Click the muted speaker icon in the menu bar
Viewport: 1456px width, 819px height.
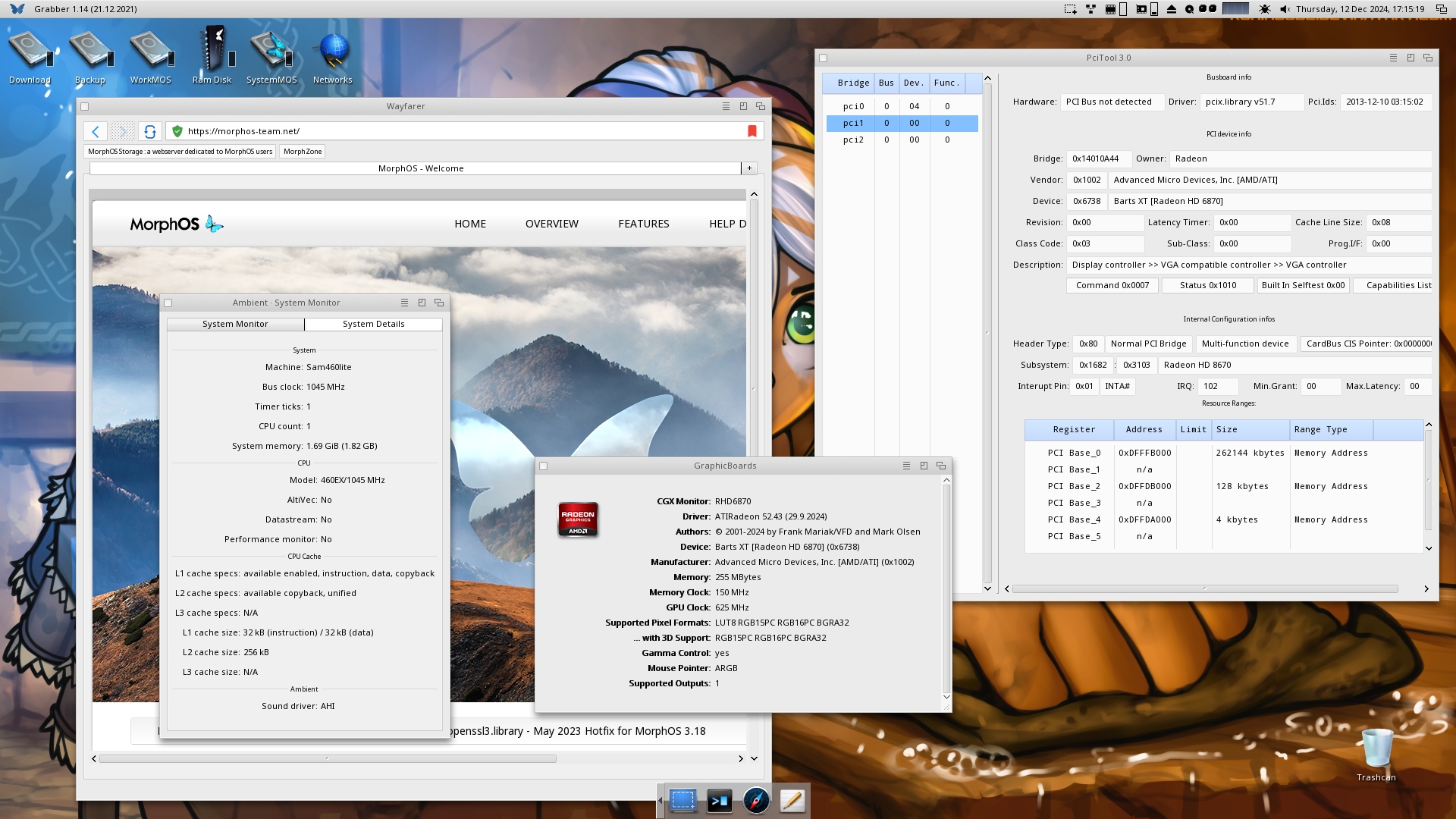click(1285, 9)
